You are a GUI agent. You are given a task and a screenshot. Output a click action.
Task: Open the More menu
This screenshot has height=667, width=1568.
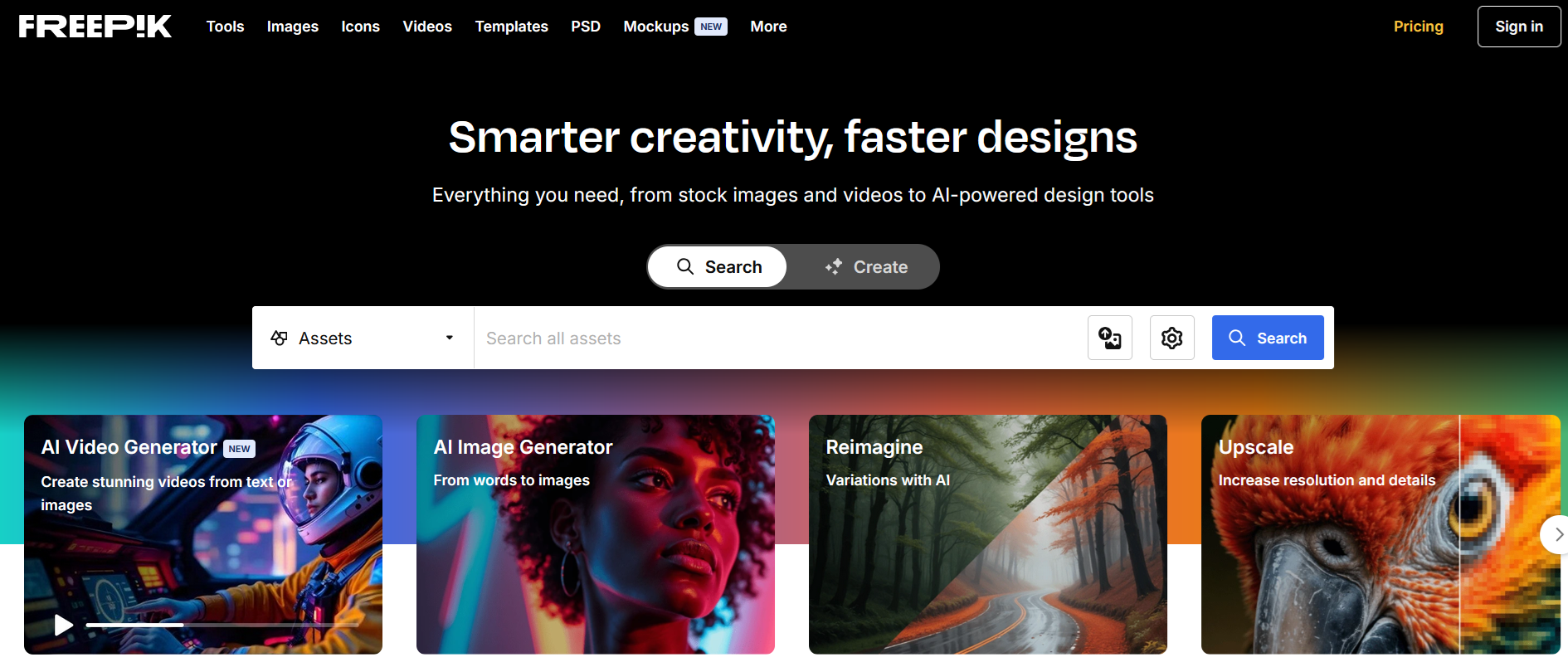768,27
